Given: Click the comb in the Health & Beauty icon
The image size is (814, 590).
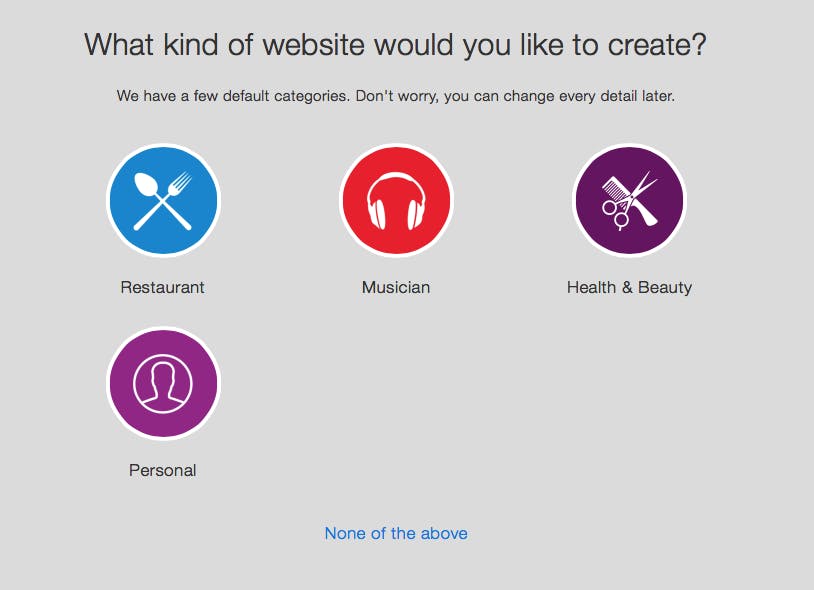Looking at the screenshot, I should (612, 188).
